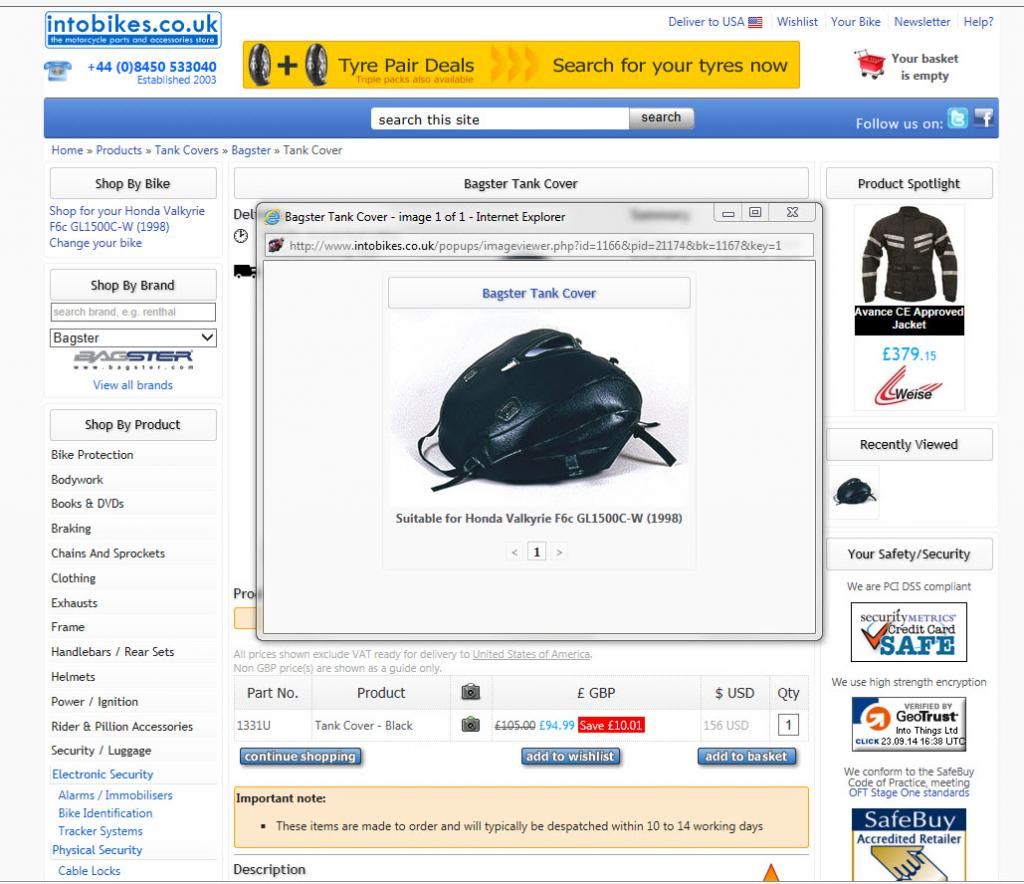
Task: Focus the search brand input field
Action: (133, 312)
